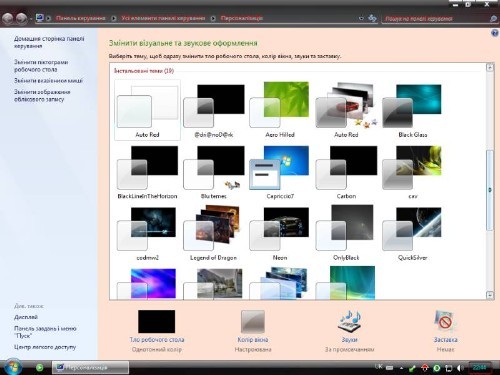Choose the Legend of Dragon theme
This screenshot has width=500, height=375.
pos(214,234)
